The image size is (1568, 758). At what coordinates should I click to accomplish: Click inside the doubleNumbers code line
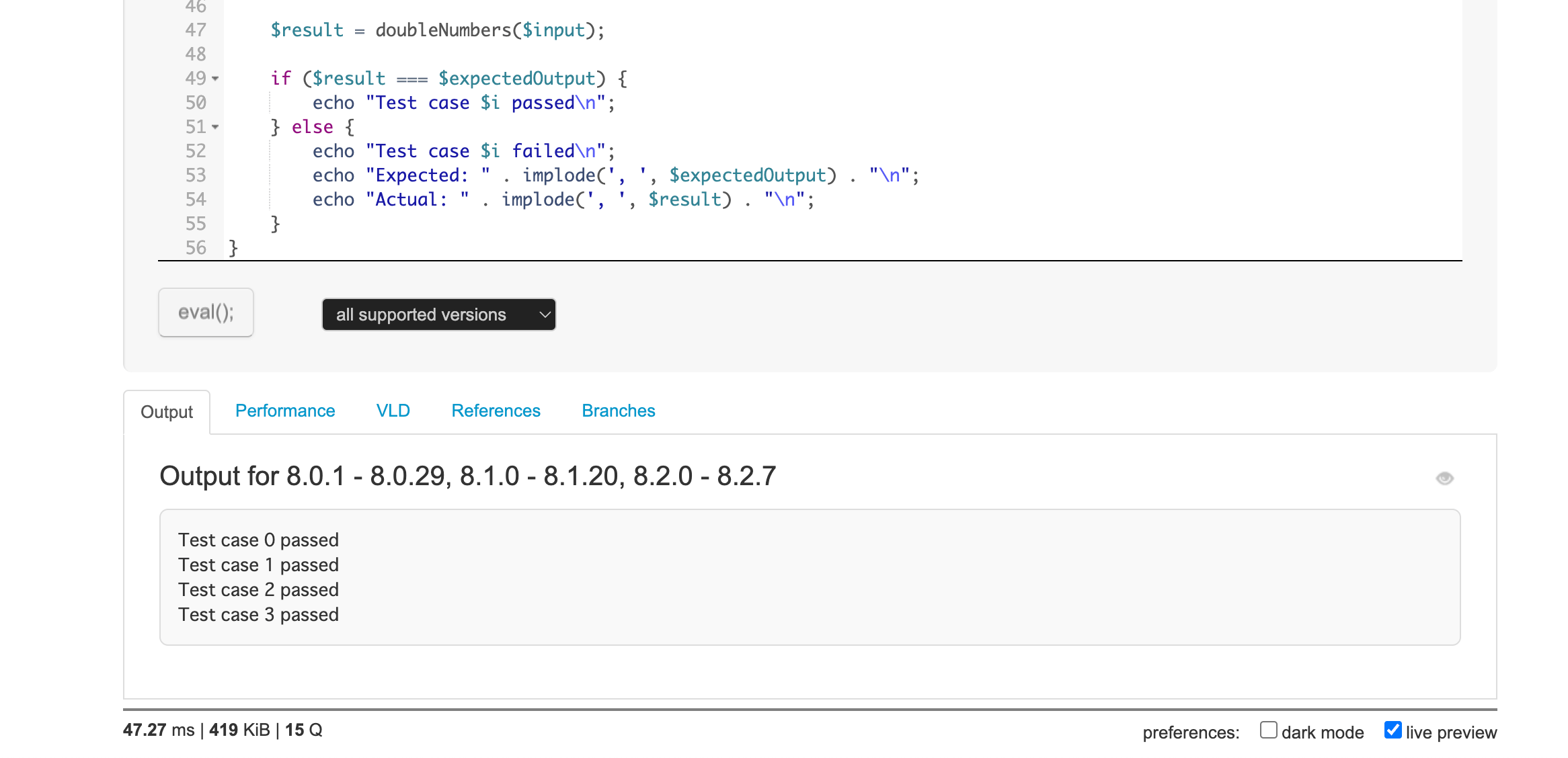[x=437, y=30]
